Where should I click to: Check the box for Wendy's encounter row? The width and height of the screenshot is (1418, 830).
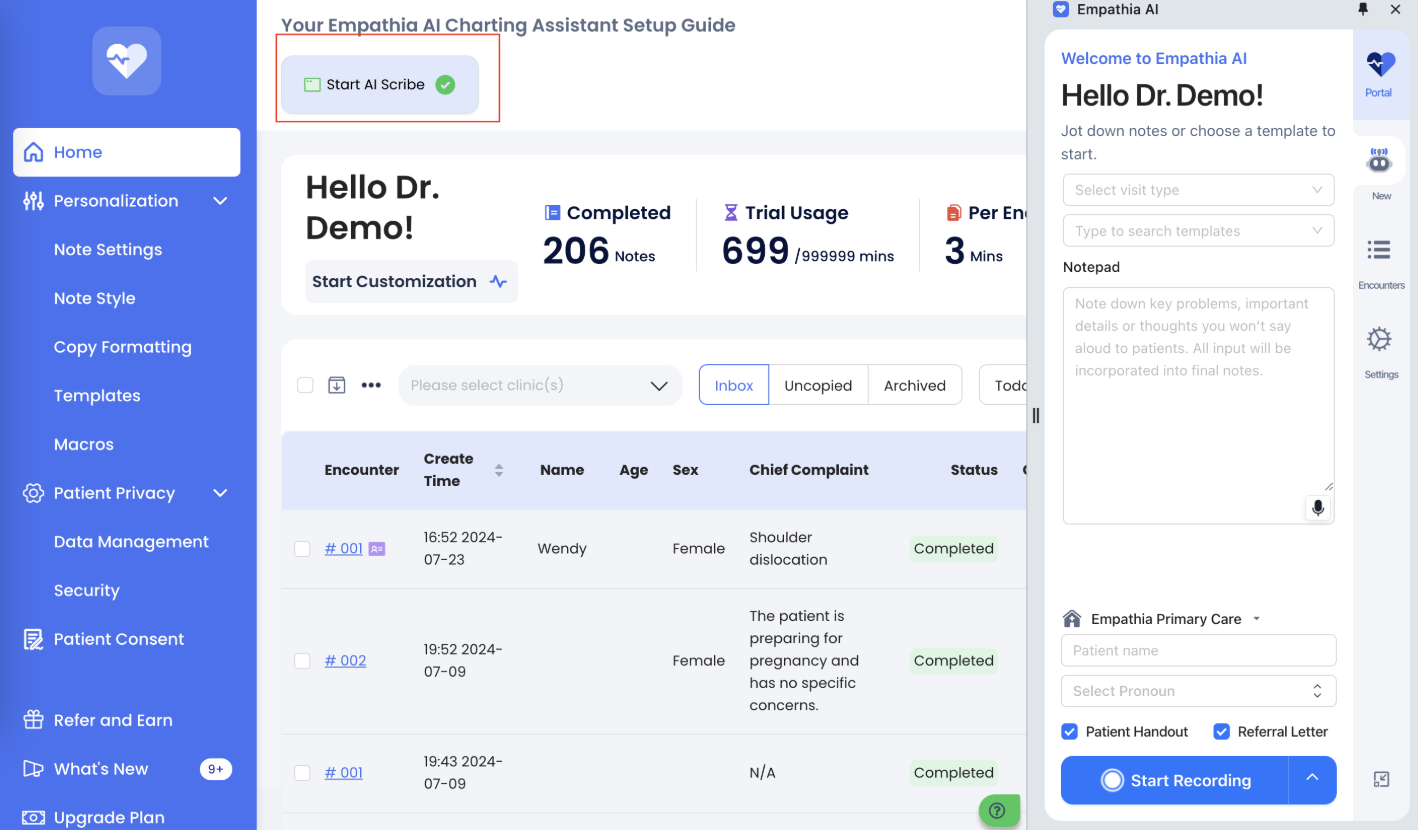[x=302, y=549]
